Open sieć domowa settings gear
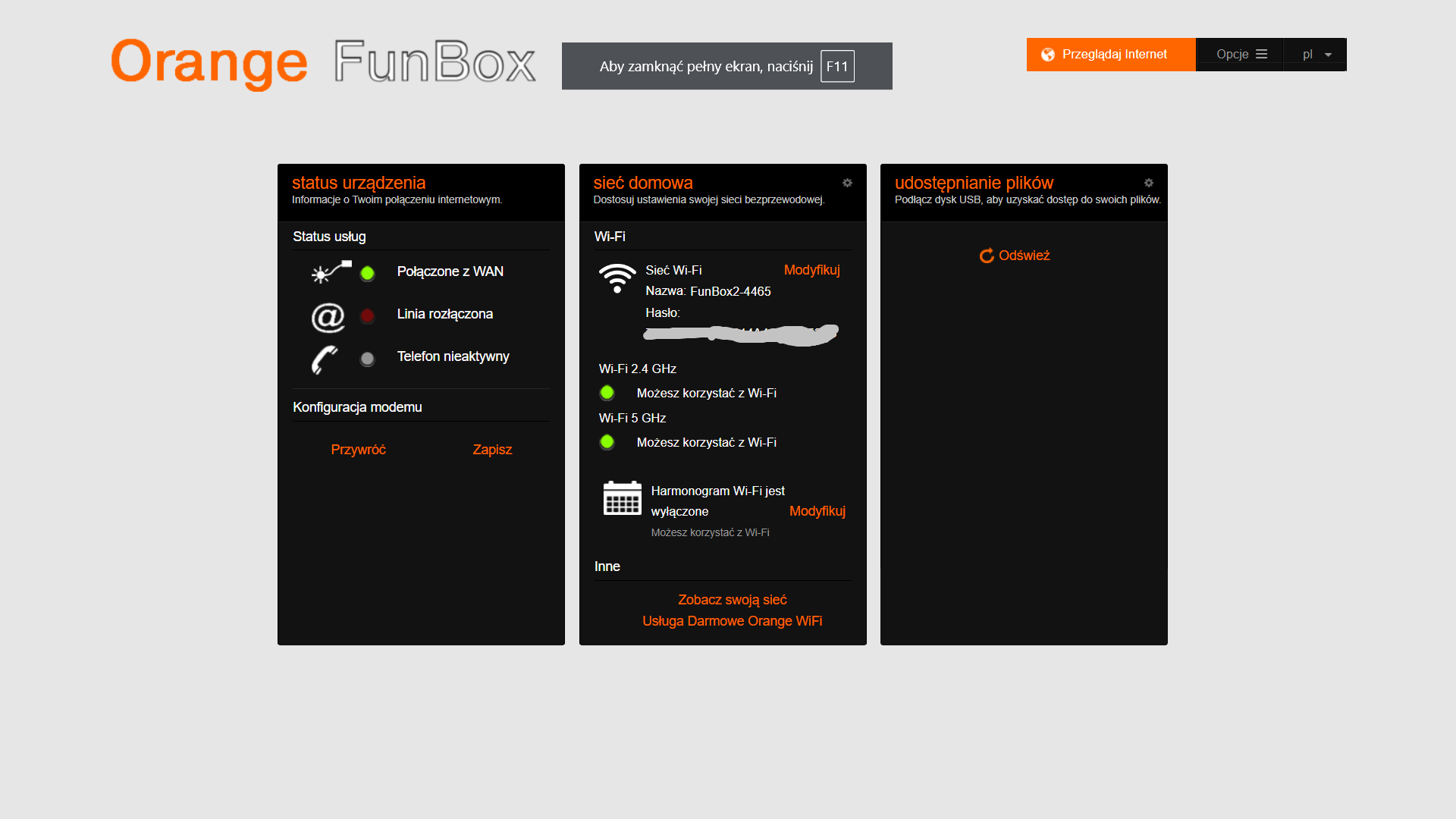The height and width of the screenshot is (819, 1456). [x=847, y=183]
